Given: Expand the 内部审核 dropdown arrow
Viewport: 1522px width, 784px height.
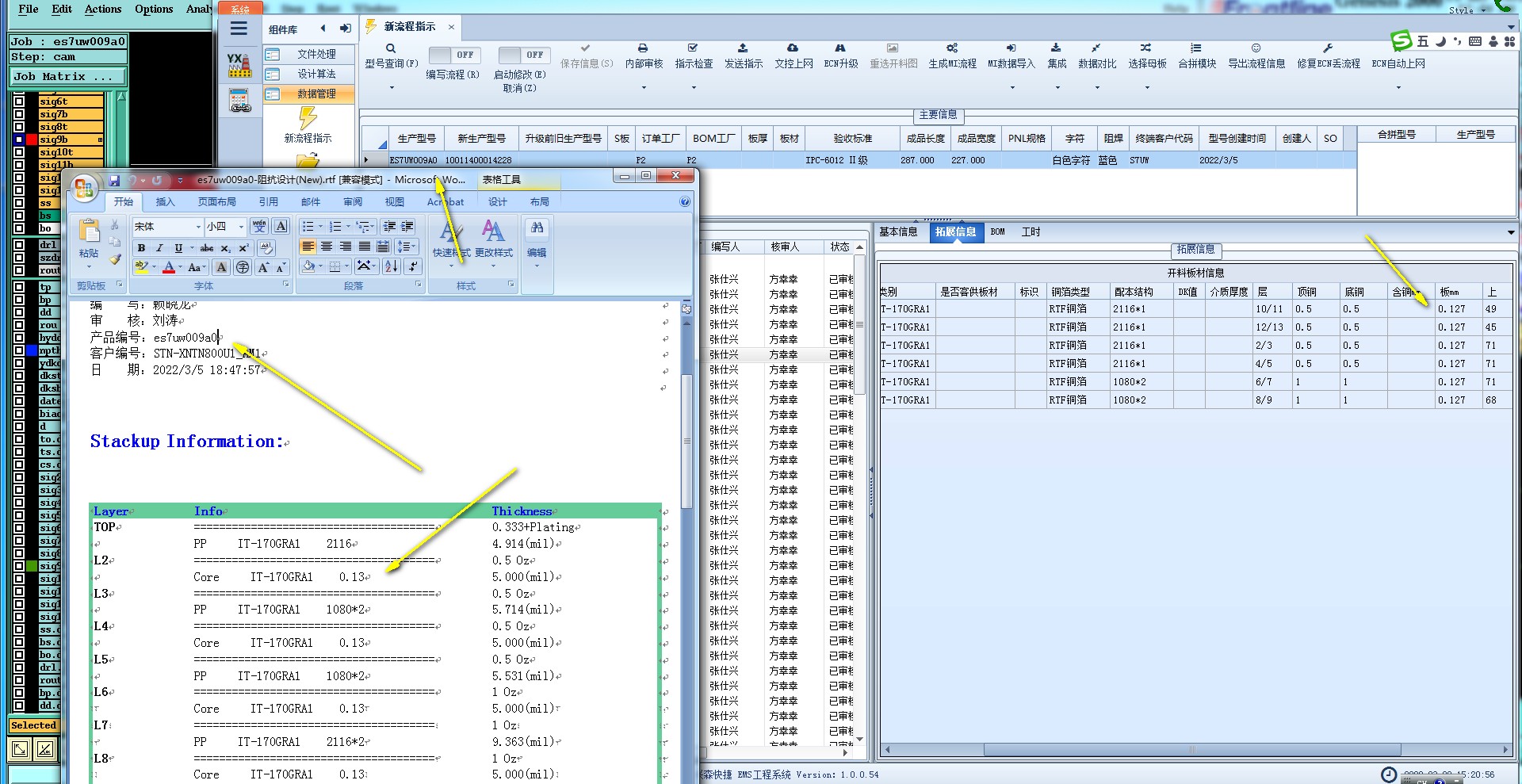Looking at the screenshot, I should (x=644, y=87).
